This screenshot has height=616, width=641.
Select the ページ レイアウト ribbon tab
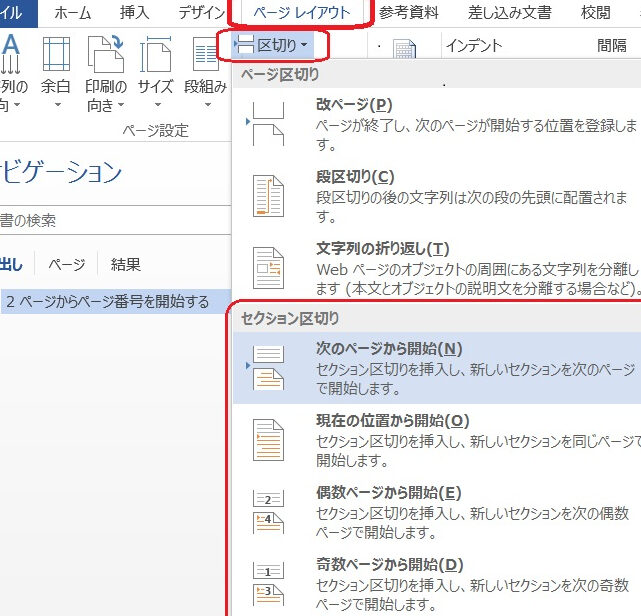pos(302,13)
